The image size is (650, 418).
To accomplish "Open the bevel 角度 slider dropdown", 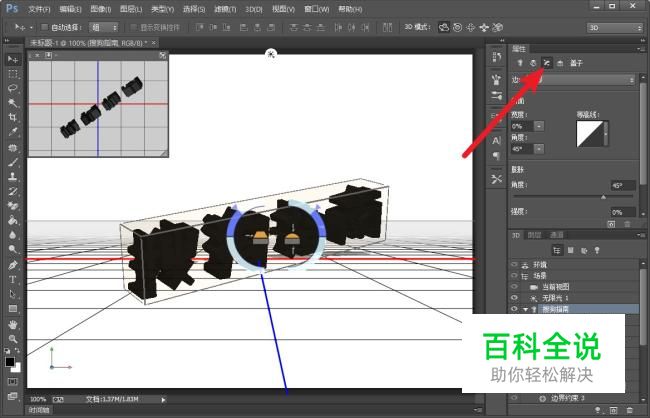I will pos(539,148).
